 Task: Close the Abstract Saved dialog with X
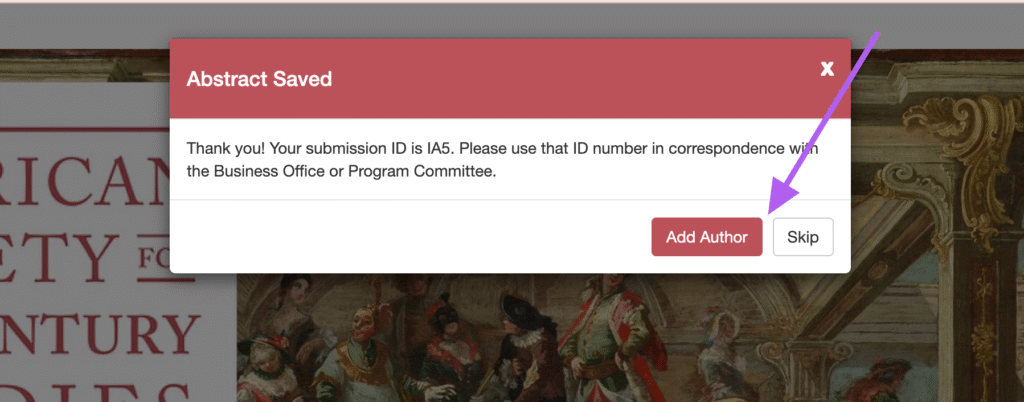[x=827, y=68]
